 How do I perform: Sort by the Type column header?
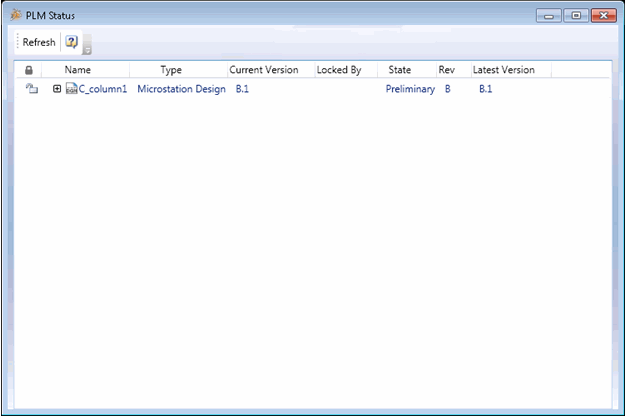[x=171, y=70]
